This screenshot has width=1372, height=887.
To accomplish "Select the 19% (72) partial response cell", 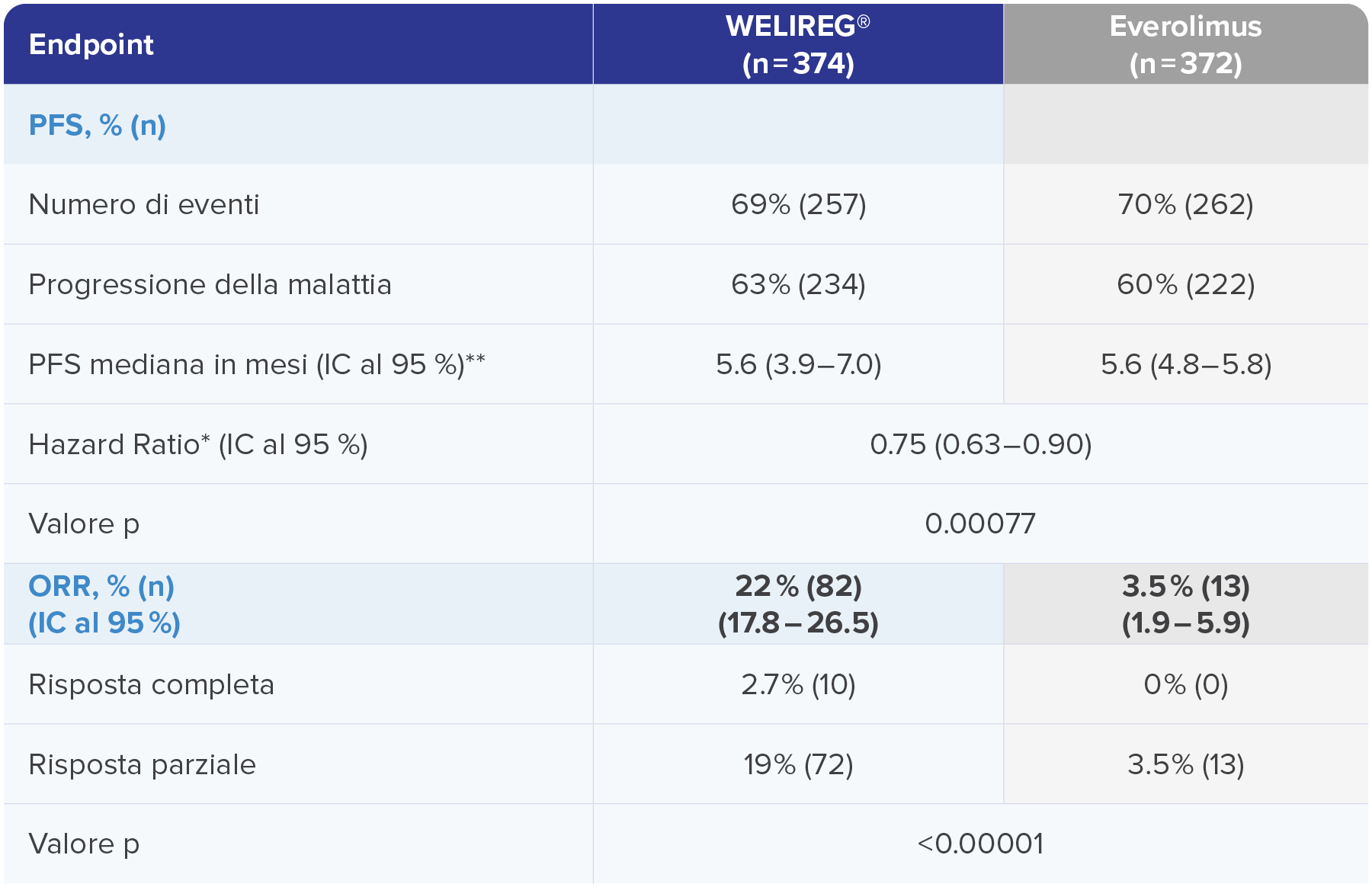I will [x=798, y=764].
